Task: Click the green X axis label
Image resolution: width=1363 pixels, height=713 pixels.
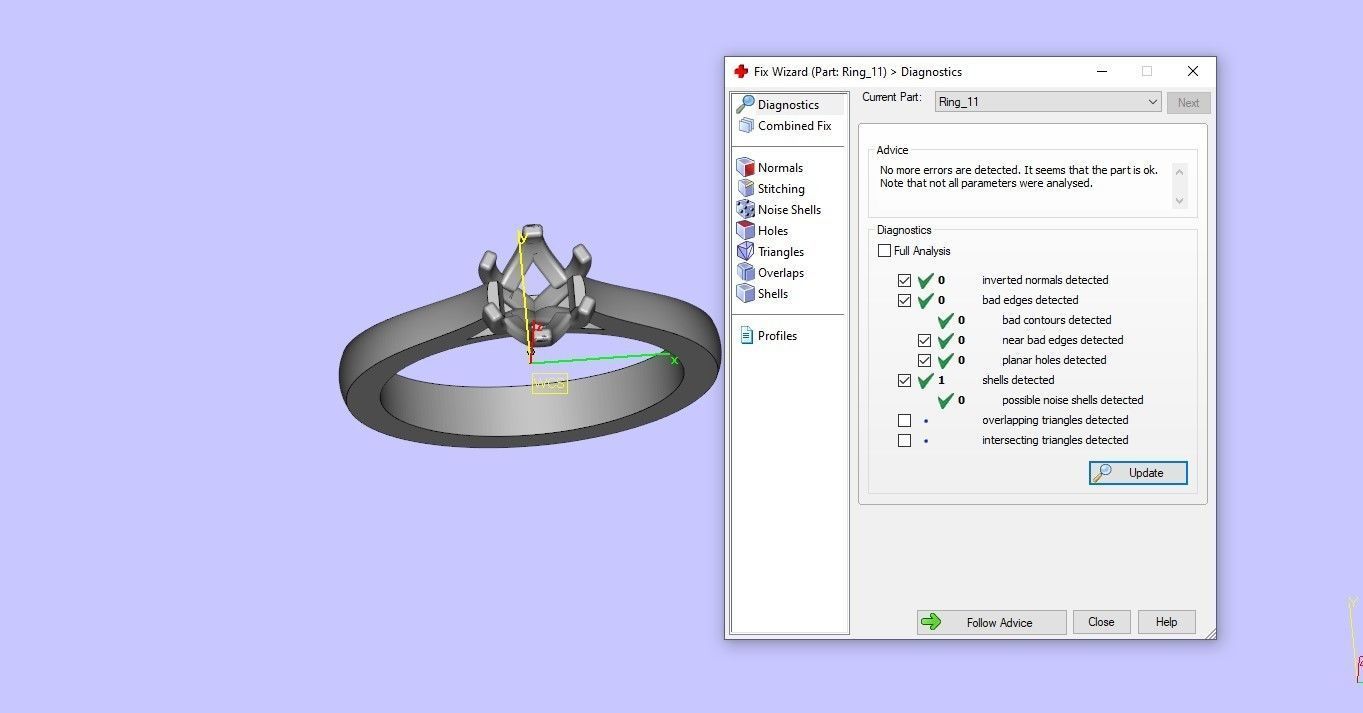Action: point(674,360)
